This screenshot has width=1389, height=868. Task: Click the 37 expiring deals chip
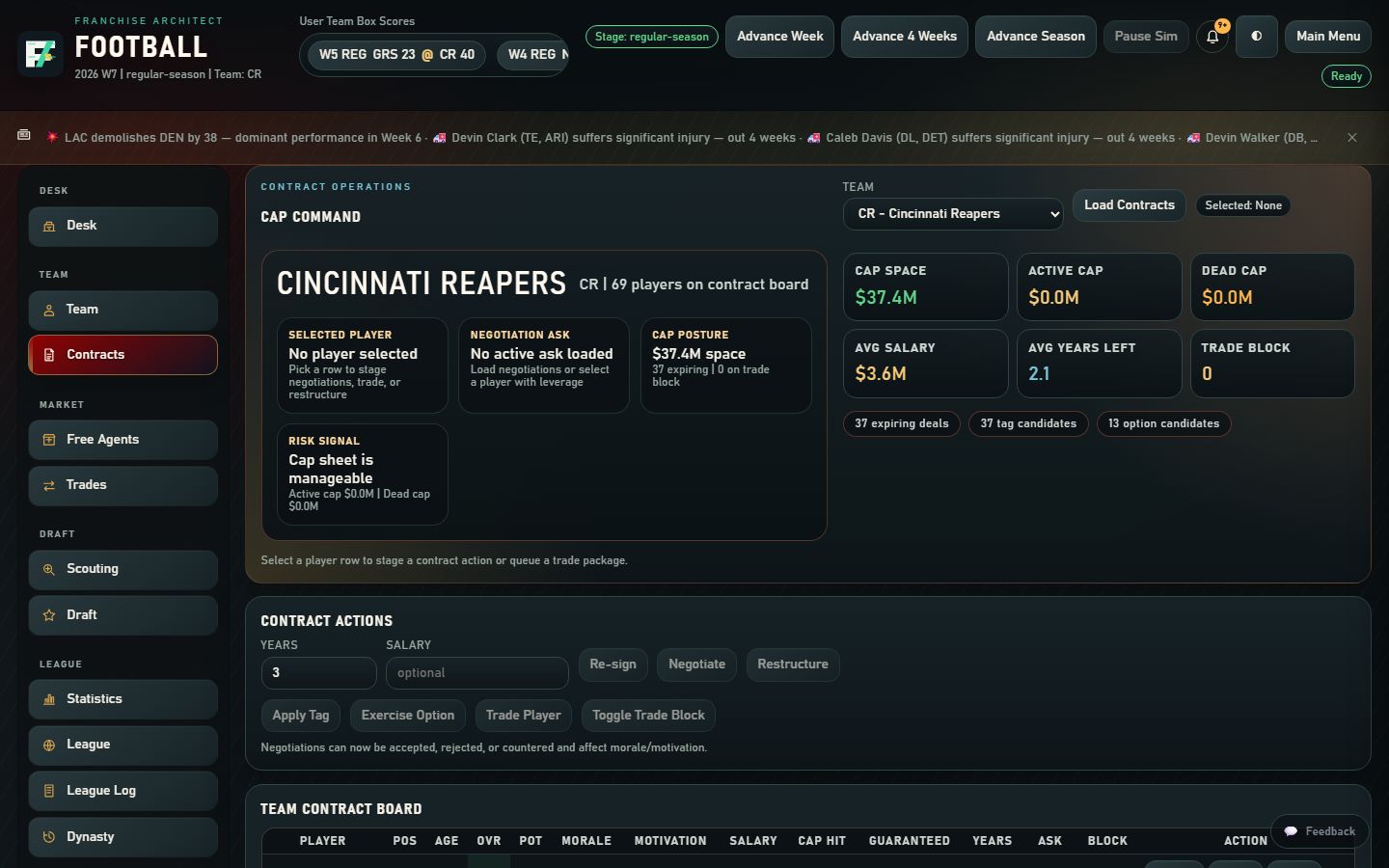click(x=902, y=423)
